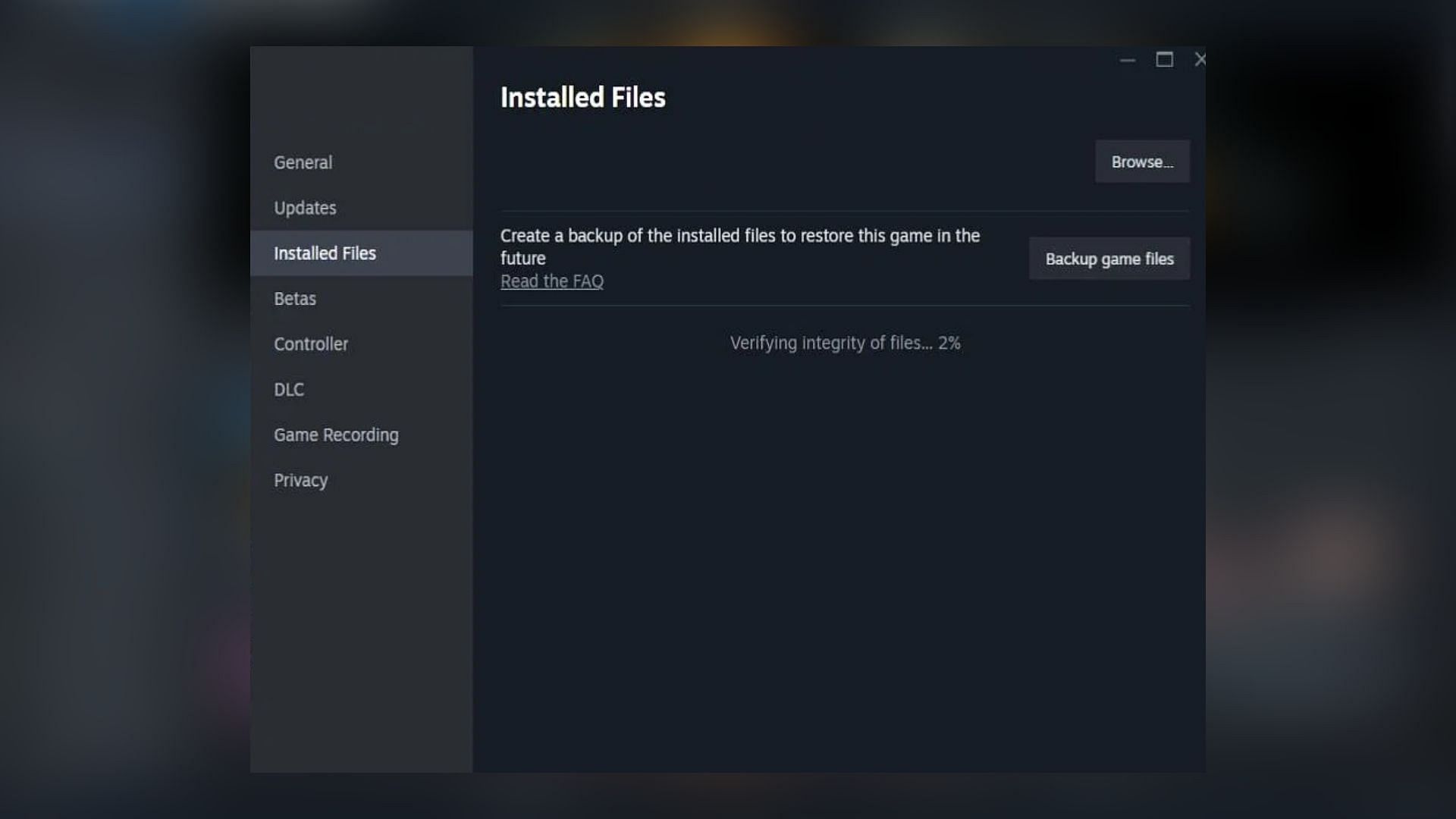1456x819 pixels.
Task: Toggle backup restore option checkbox
Action: click(x=1108, y=258)
